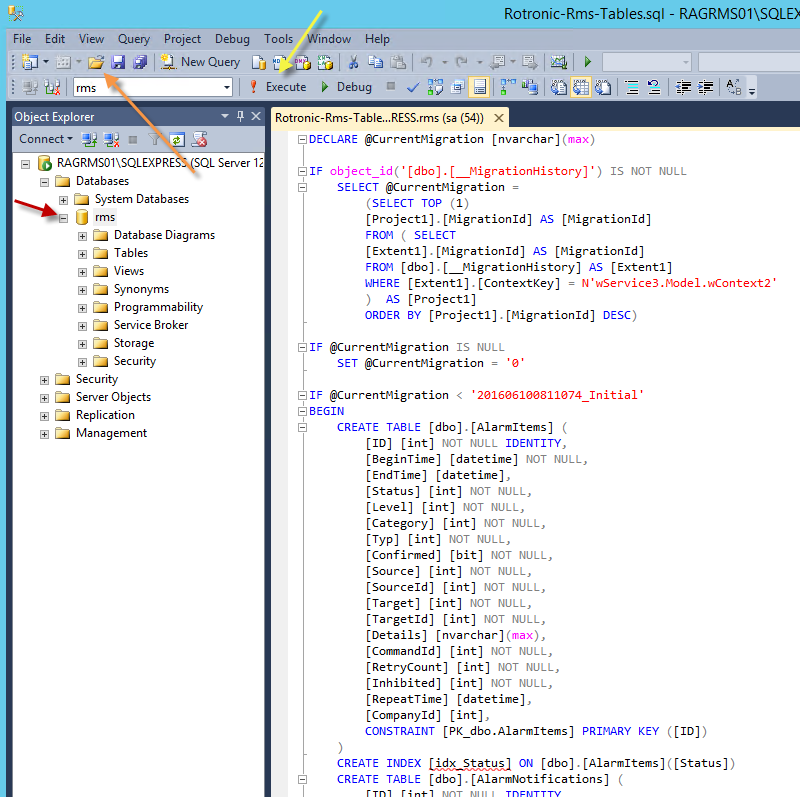The image size is (800, 797).
Task: Open a Database Engine Query
Action: click(259, 62)
